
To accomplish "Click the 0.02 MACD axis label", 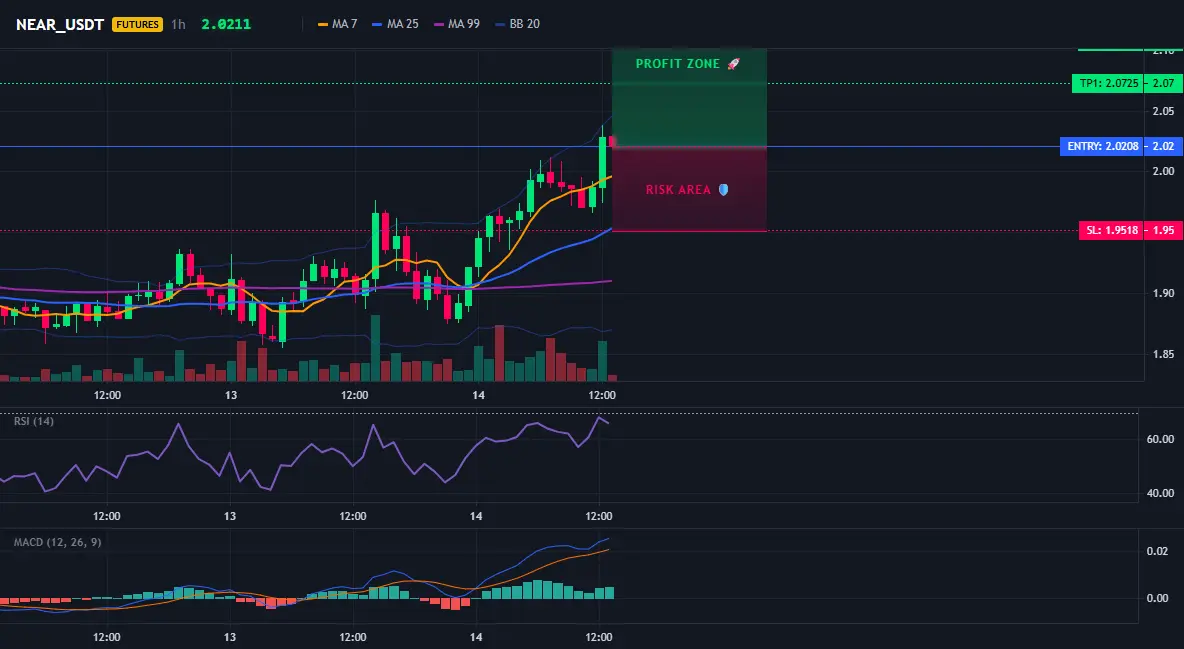I will [1158, 552].
